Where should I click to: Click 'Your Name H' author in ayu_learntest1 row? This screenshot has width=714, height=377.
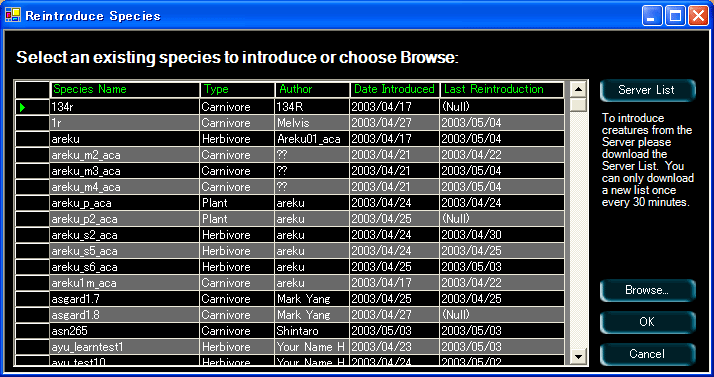tap(312, 347)
